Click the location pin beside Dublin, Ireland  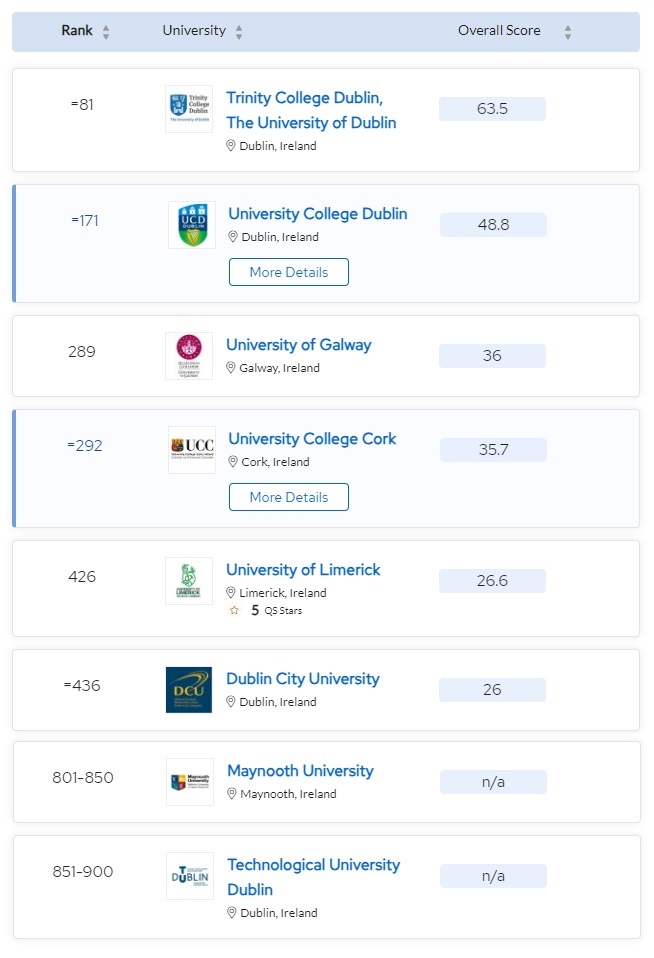tap(230, 146)
